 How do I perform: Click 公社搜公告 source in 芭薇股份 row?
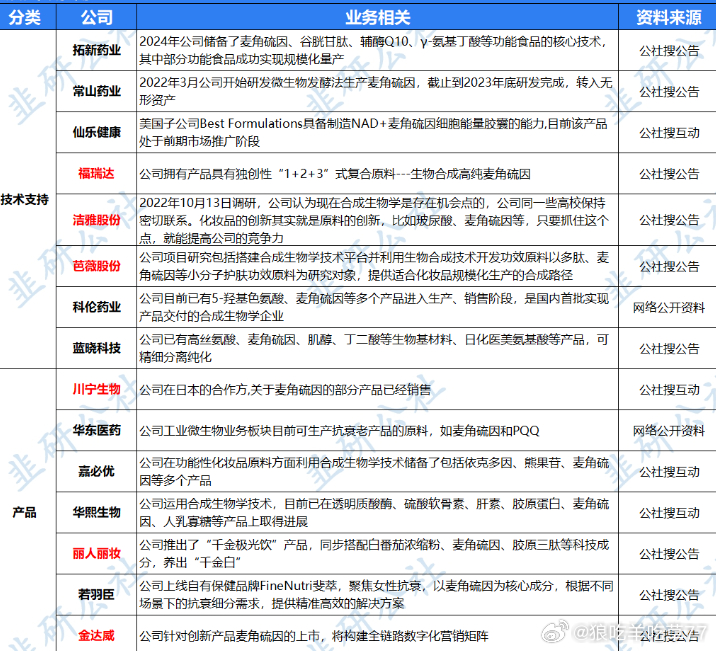(669, 267)
